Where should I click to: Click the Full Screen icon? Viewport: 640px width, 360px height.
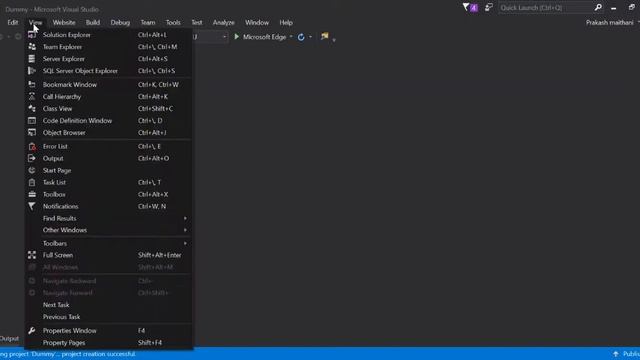(32, 255)
